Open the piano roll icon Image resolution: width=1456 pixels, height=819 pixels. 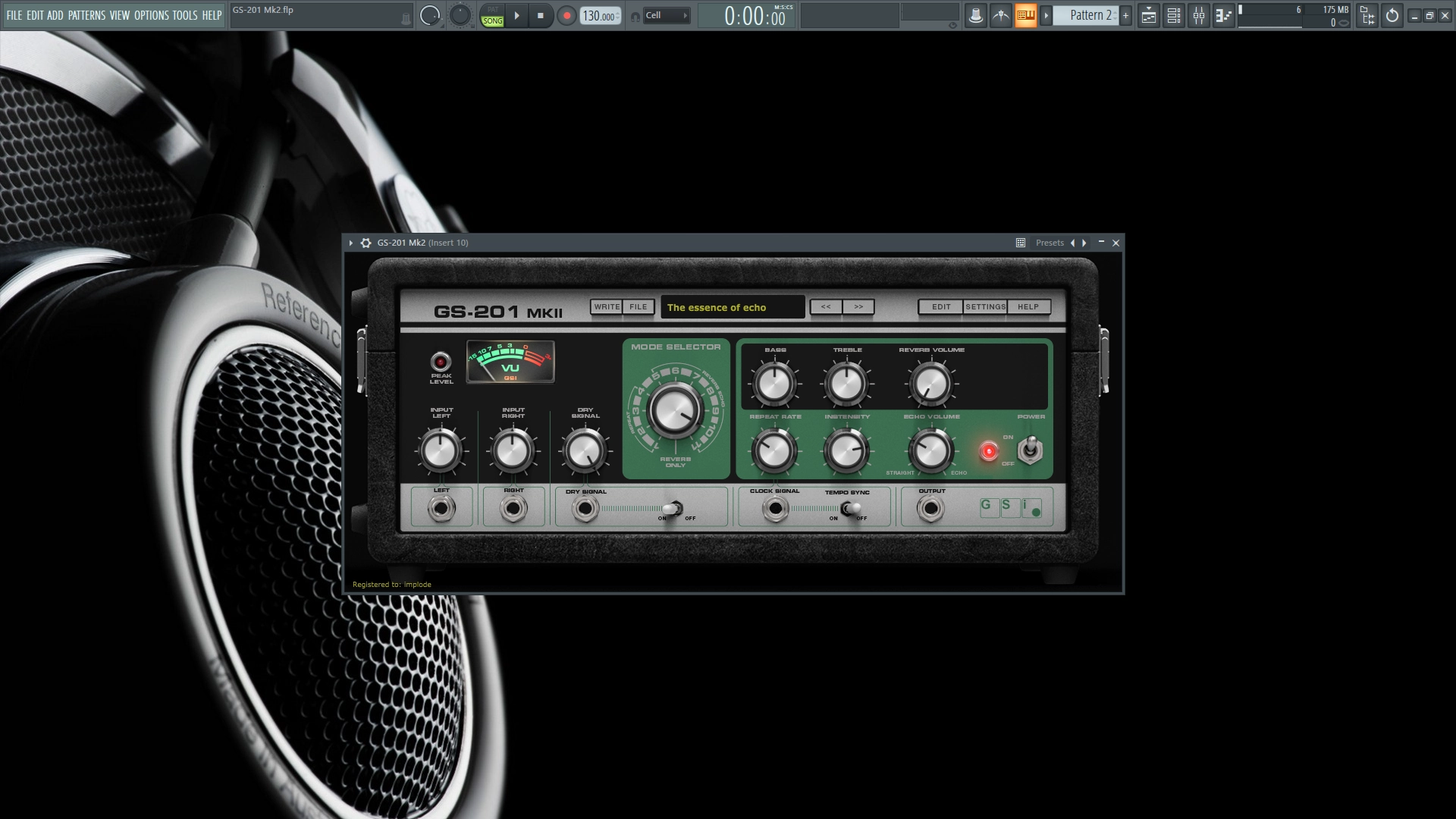[x=1223, y=15]
